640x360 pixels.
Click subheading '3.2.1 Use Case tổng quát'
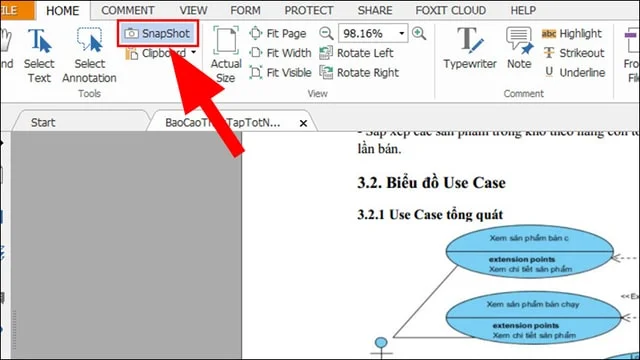430,215
